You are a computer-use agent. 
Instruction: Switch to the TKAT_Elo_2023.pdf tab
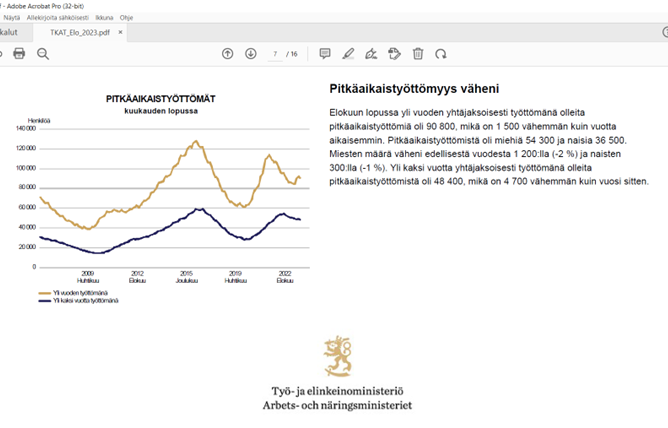[81, 33]
